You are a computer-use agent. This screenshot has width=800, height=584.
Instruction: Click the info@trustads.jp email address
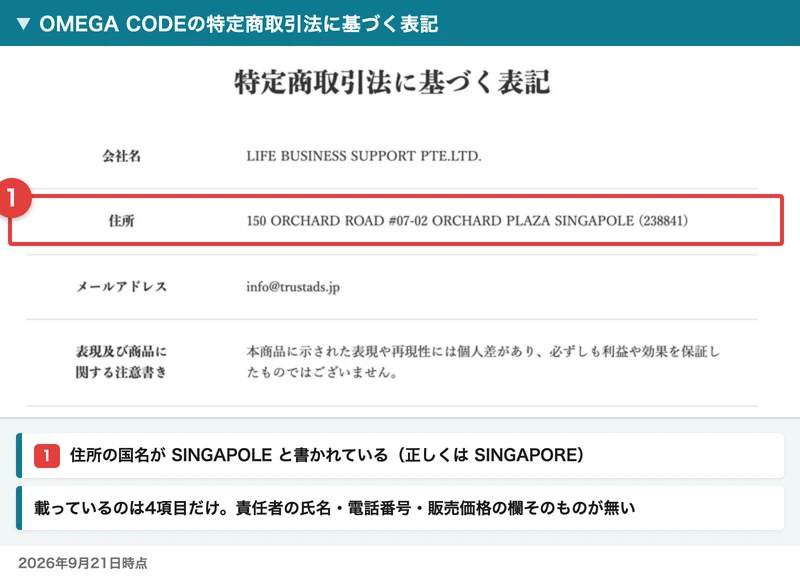[x=293, y=287]
